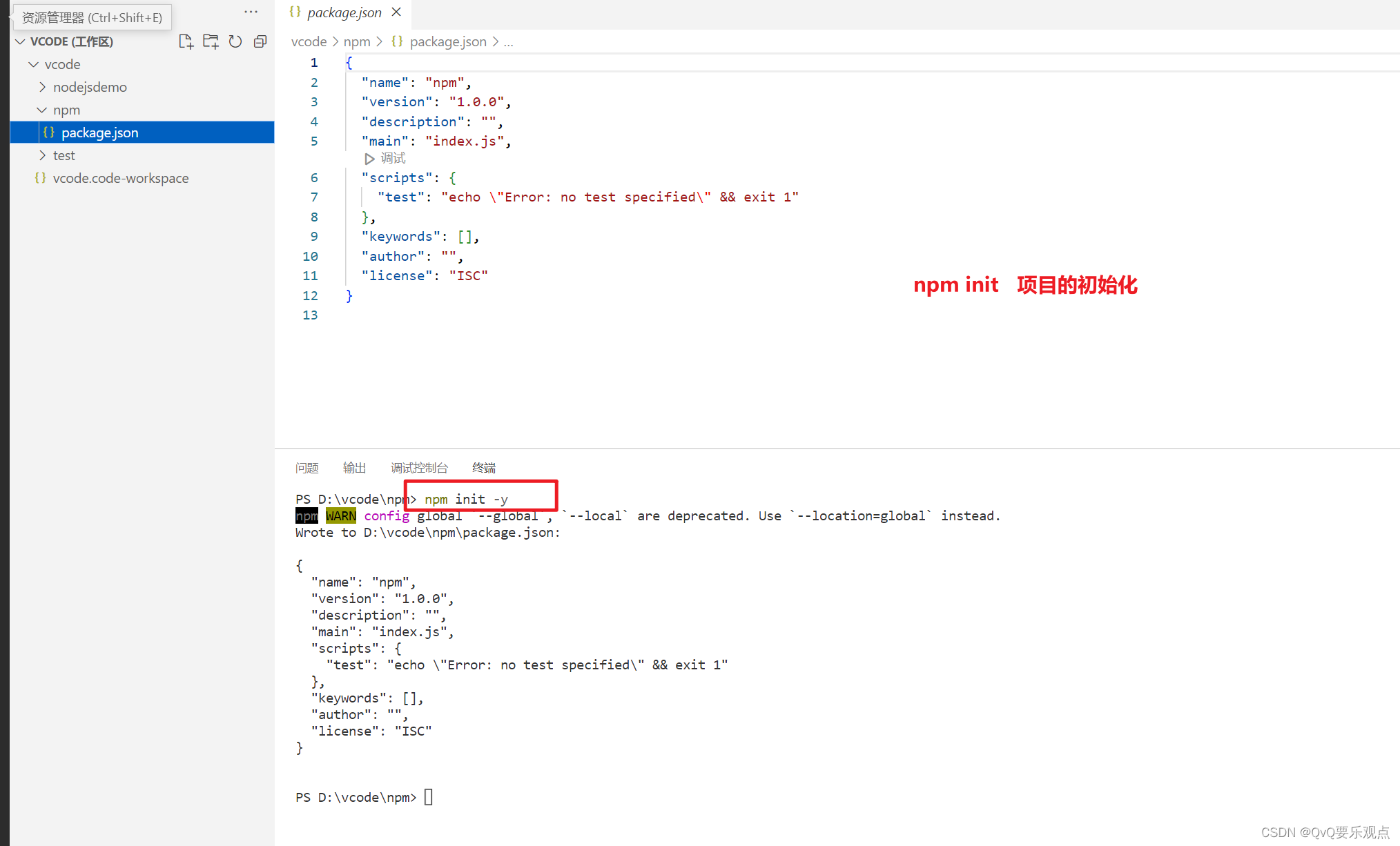Image resolution: width=1400 pixels, height=846 pixels.
Task: Select package.json file in explorer
Action: [142, 132]
